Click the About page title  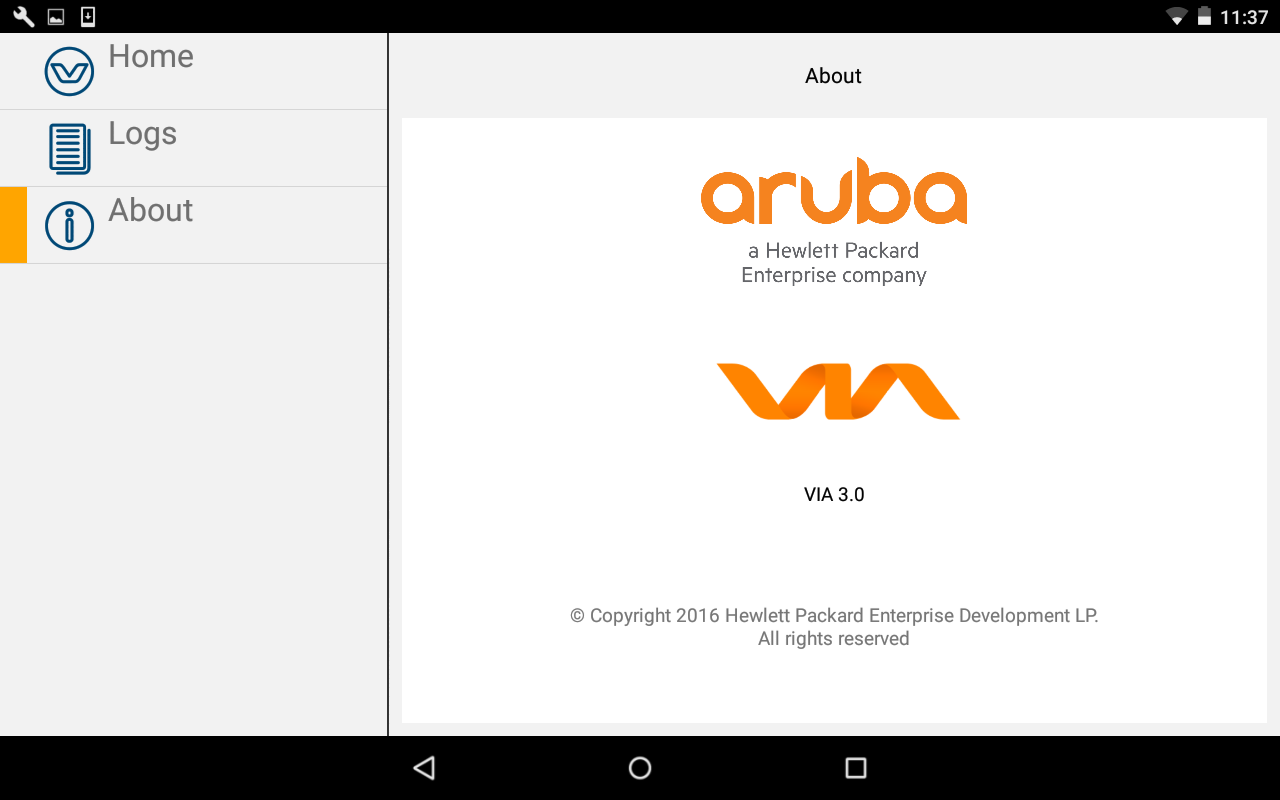[x=833, y=76]
